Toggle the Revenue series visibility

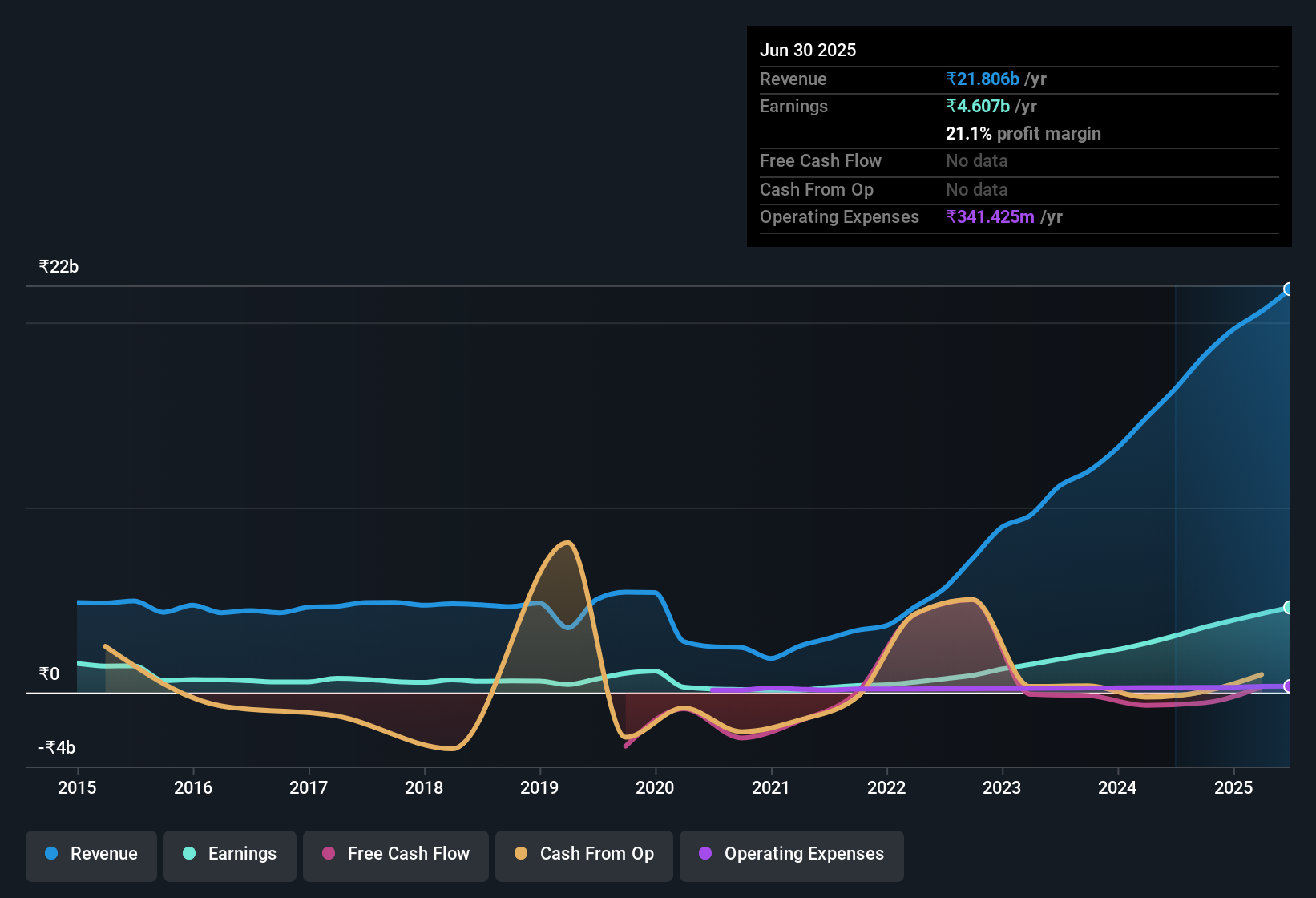[91, 854]
